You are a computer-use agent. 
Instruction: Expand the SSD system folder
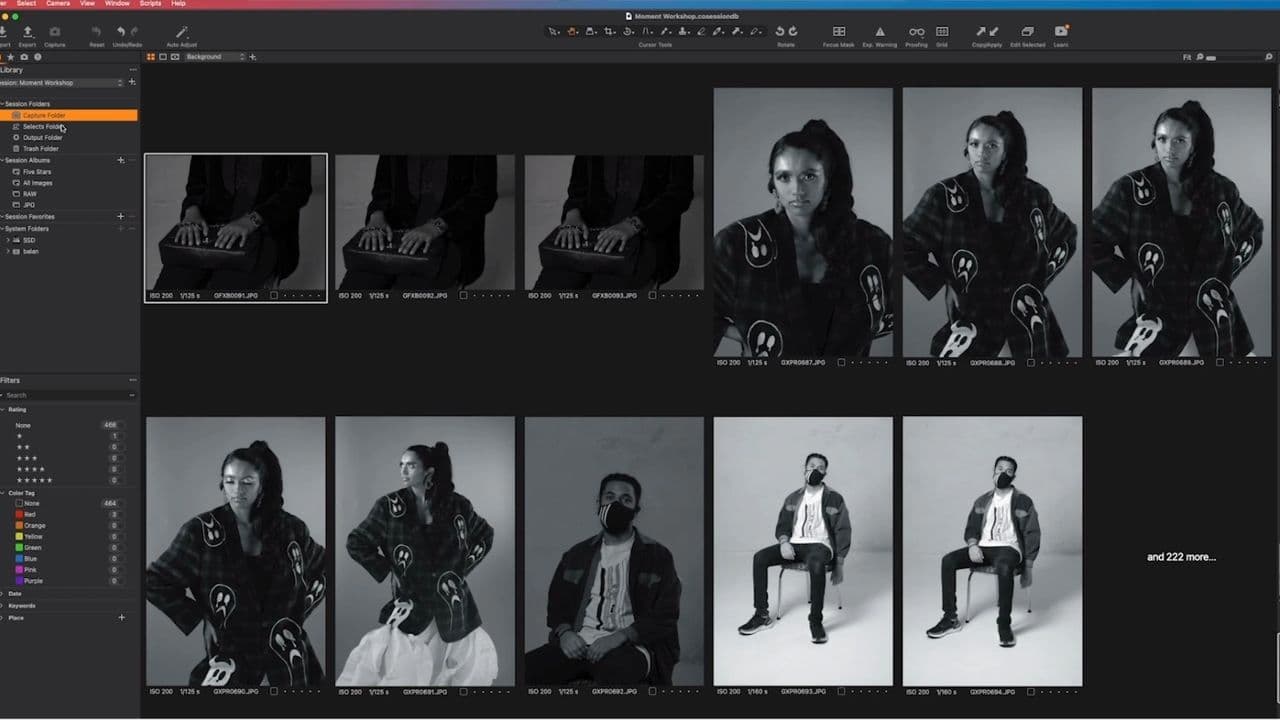click(8, 240)
